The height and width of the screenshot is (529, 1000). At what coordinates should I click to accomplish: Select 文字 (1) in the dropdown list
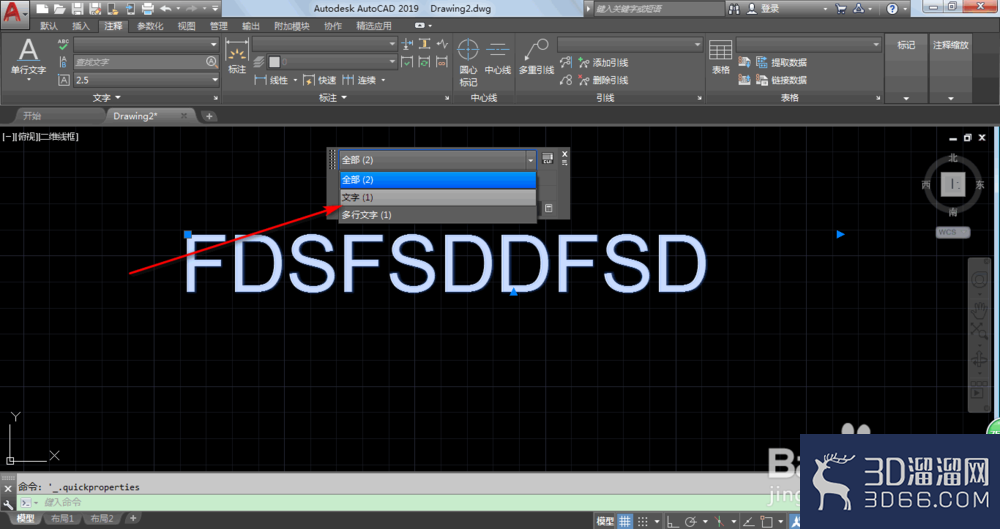pos(438,197)
